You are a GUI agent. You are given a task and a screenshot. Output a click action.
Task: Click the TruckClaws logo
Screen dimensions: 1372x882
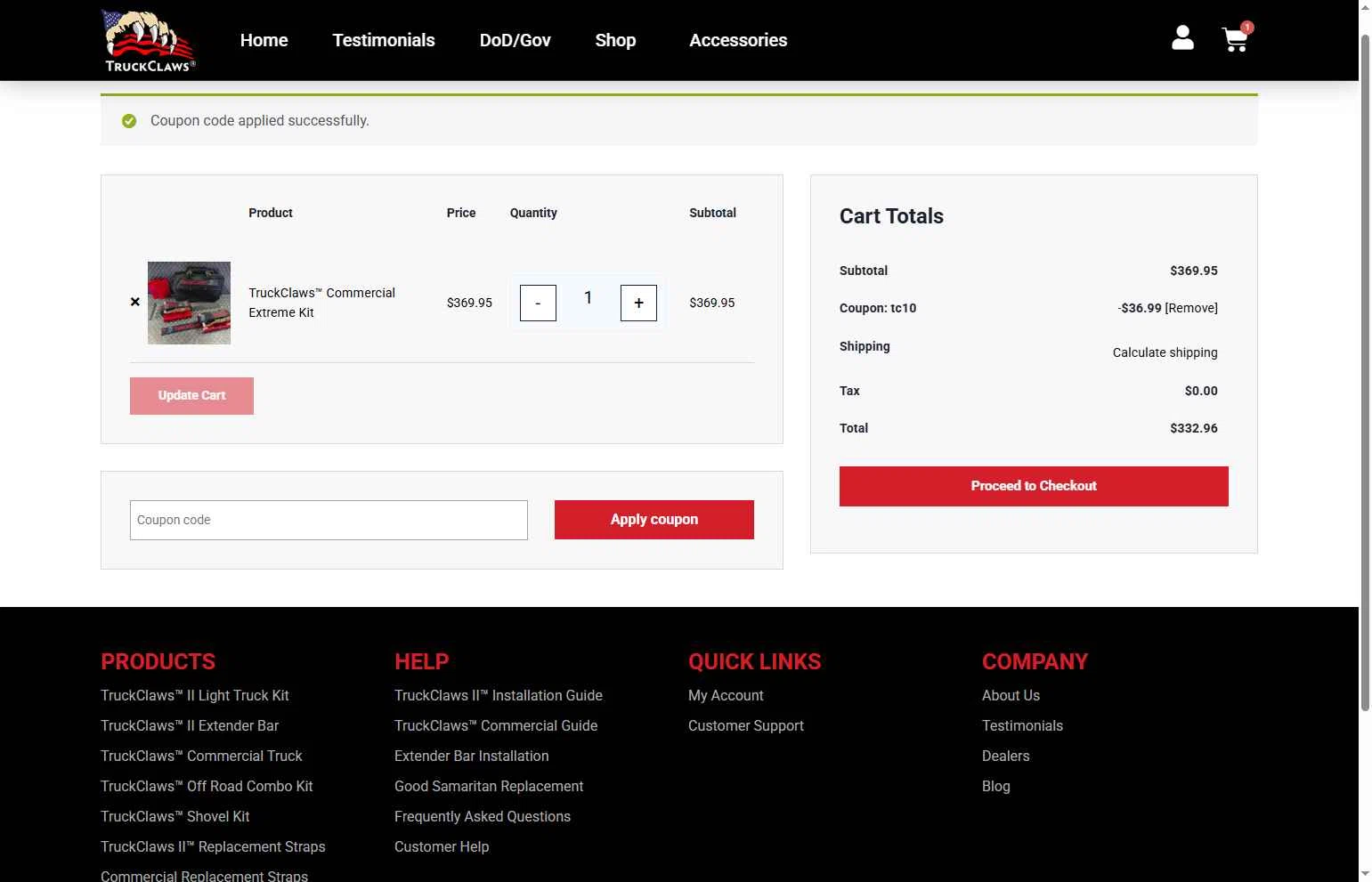pyautogui.click(x=149, y=40)
